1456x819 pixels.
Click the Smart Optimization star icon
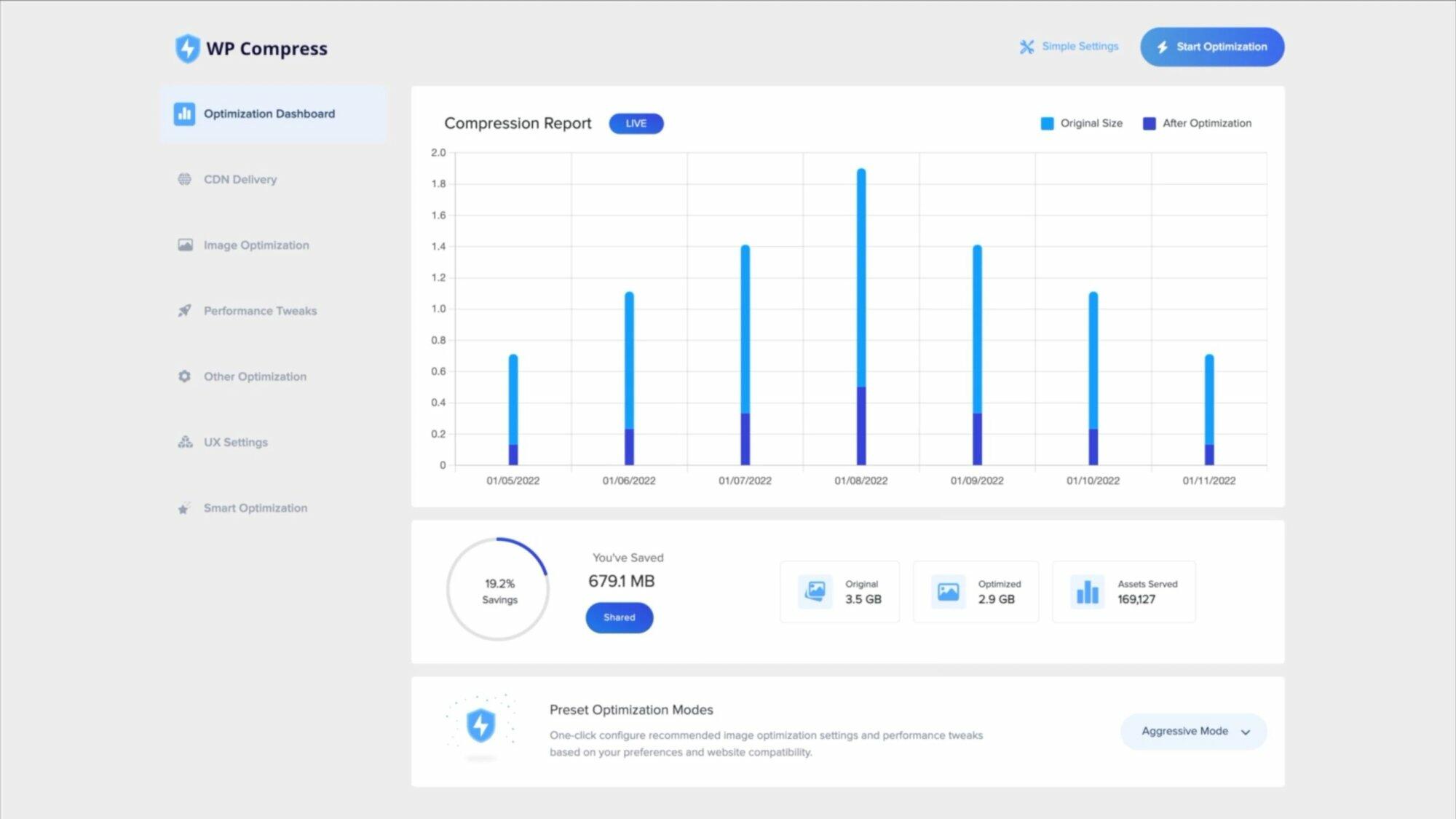coord(184,508)
